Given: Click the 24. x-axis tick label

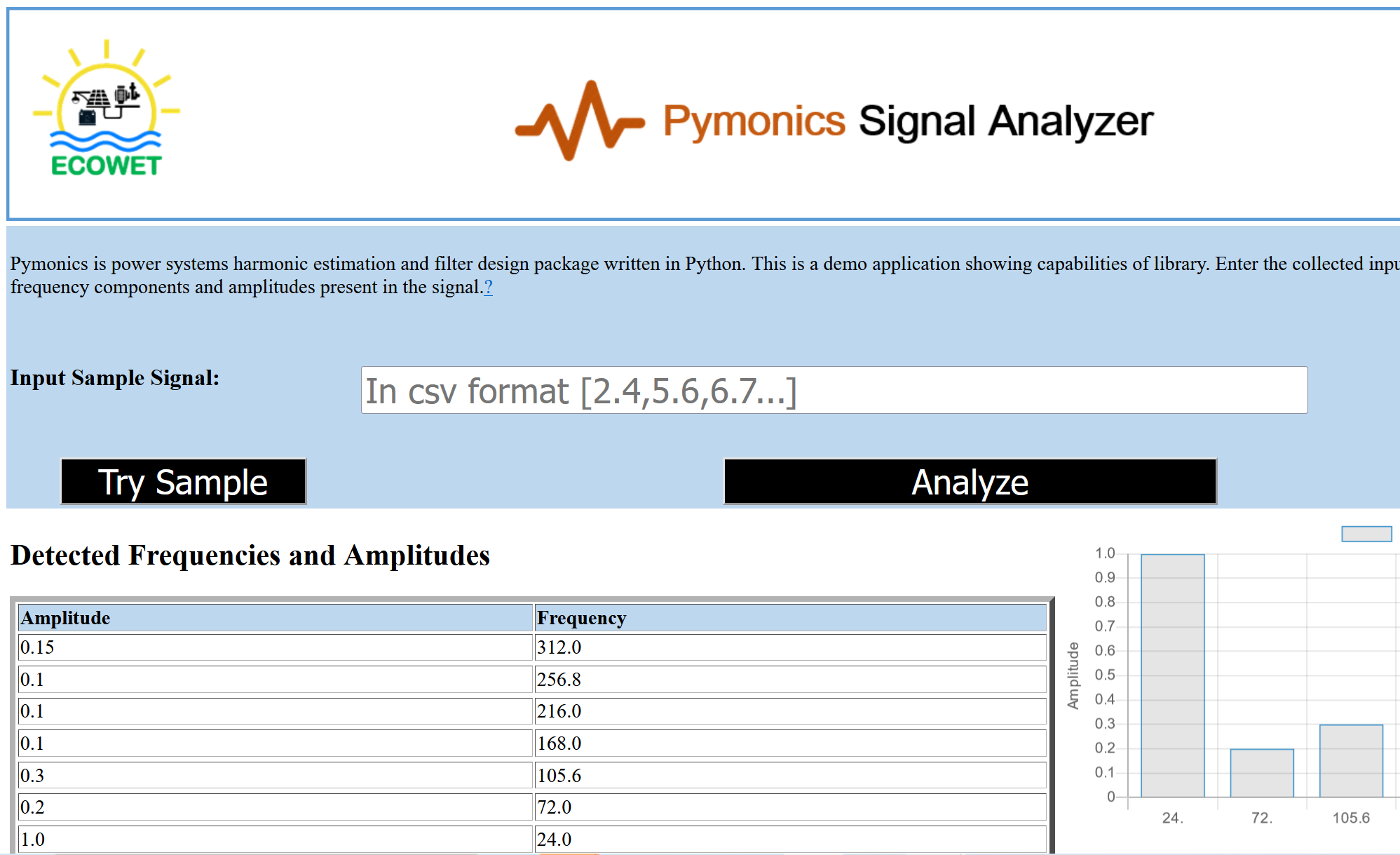Looking at the screenshot, I should click(1173, 818).
